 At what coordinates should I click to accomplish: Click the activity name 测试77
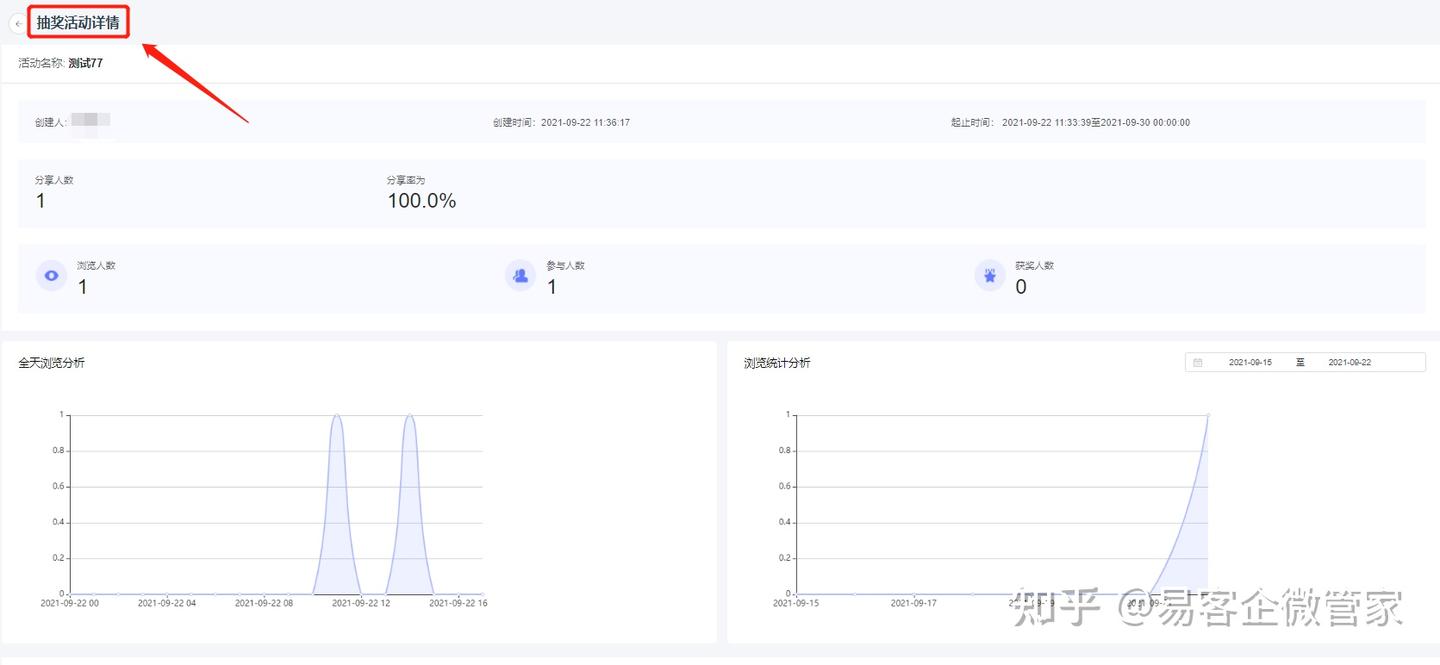(85, 63)
